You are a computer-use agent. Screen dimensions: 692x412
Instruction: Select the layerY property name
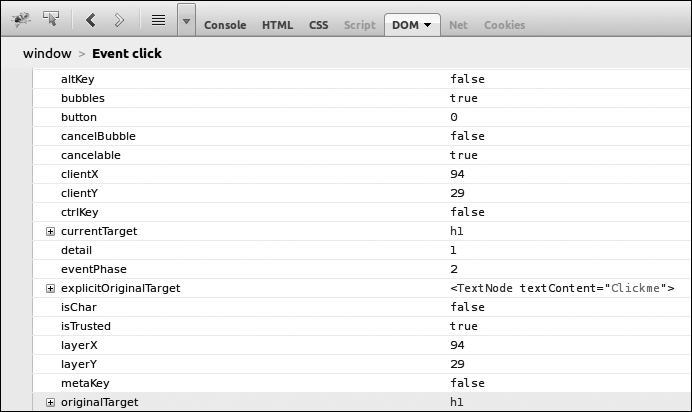click(79, 364)
